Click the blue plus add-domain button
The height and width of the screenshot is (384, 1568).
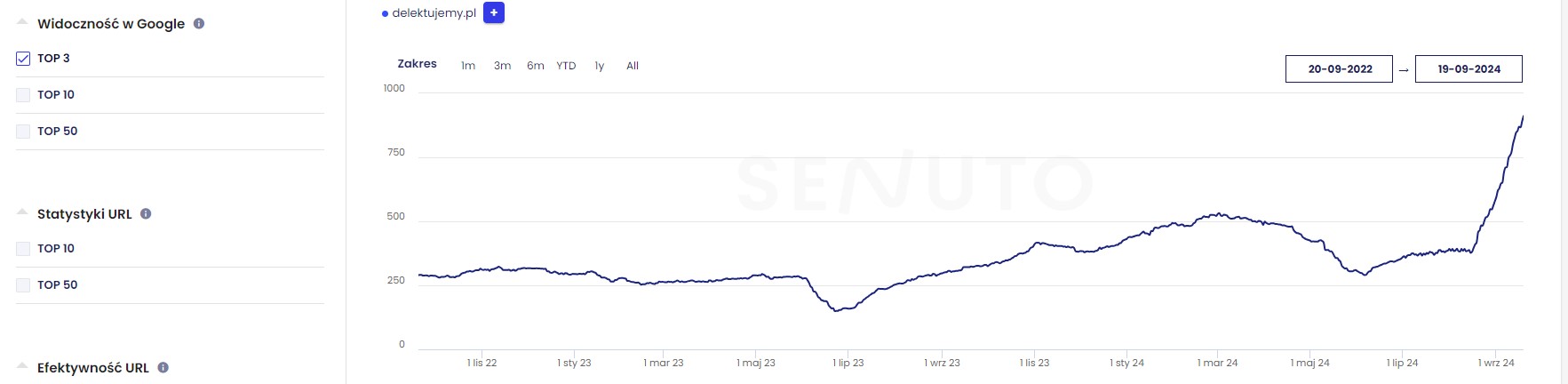coord(494,13)
